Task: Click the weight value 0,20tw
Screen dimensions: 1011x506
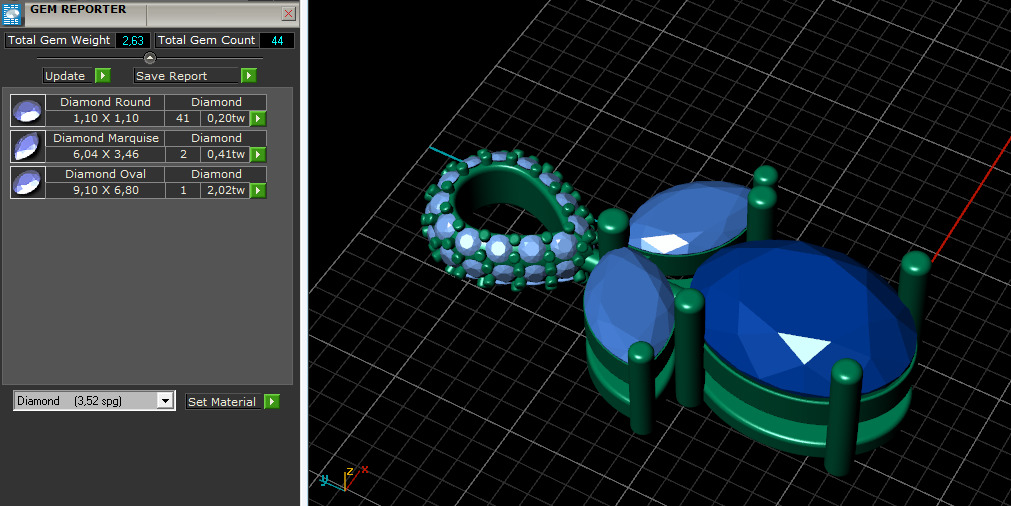Action: click(226, 118)
